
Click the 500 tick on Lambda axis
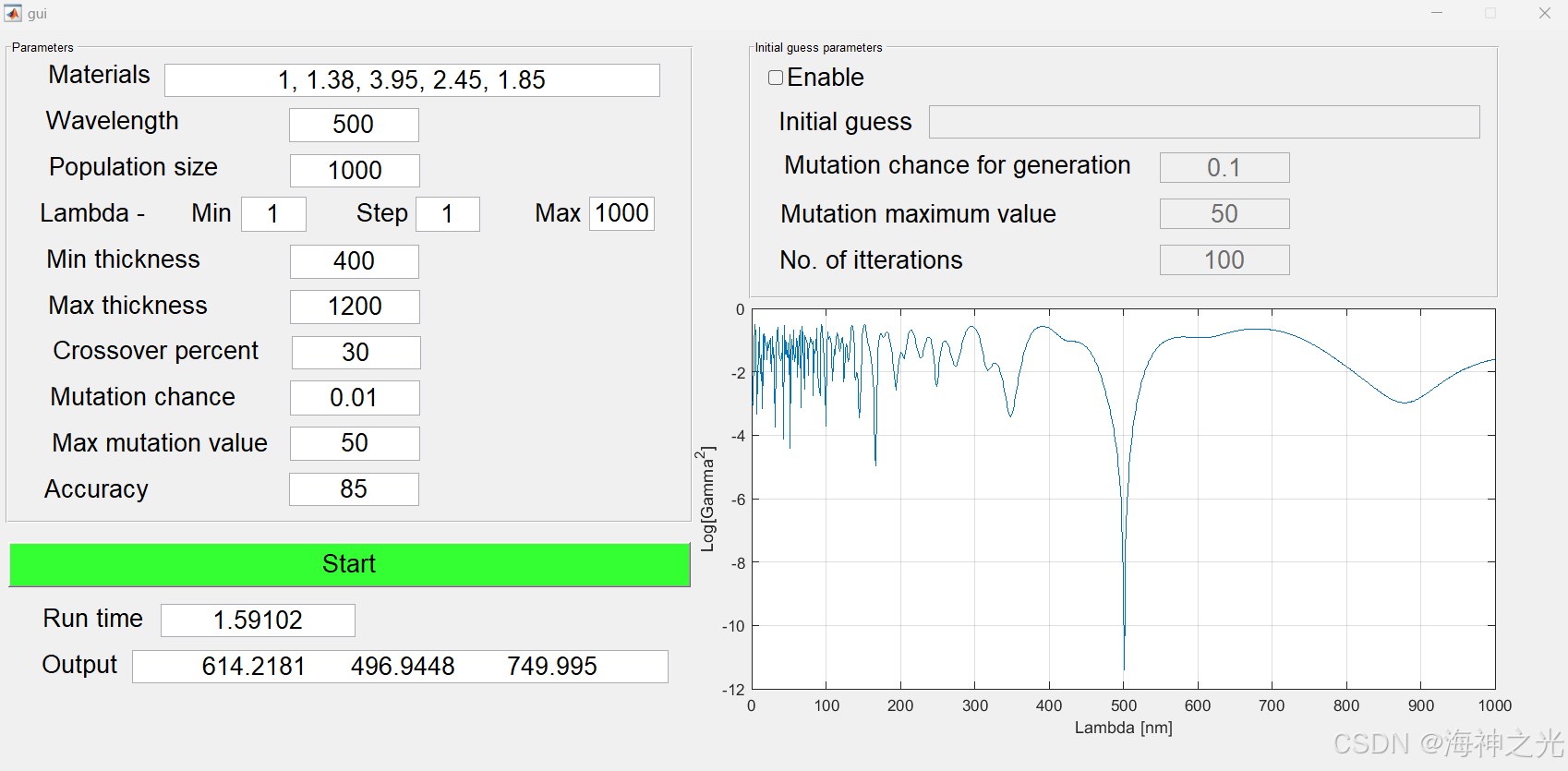point(1124,705)
